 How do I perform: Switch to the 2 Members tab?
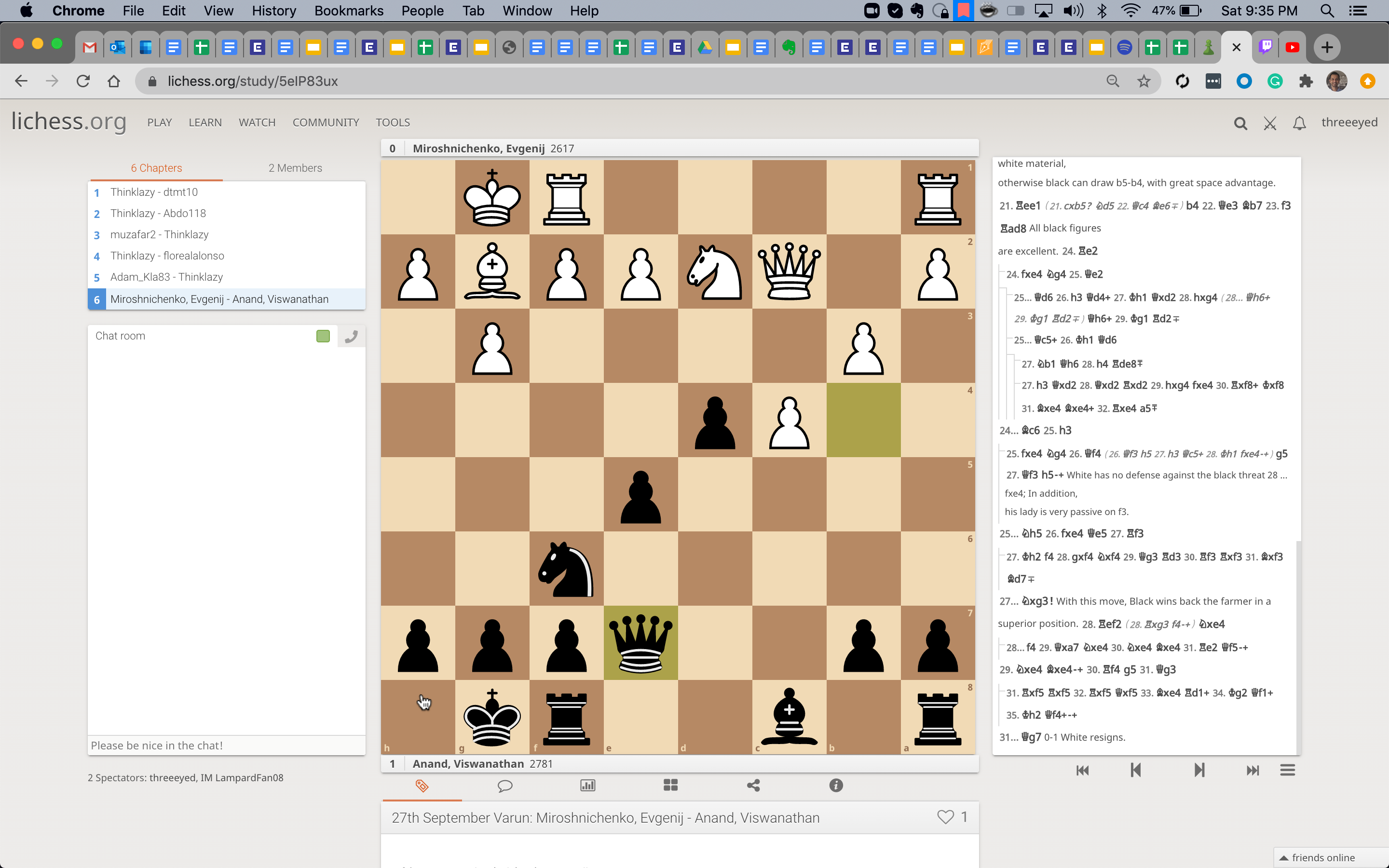click(295, 168)
